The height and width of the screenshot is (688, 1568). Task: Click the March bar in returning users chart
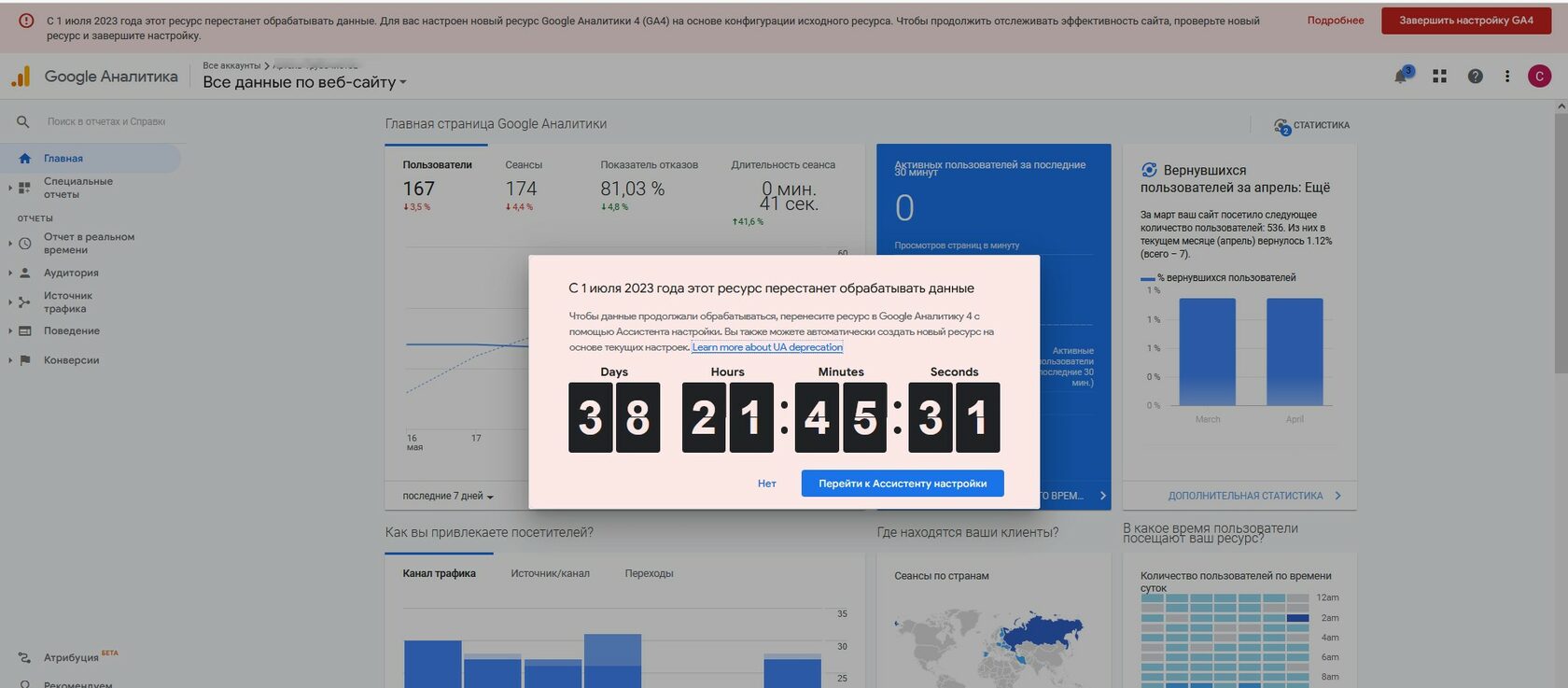click(x=1207, y=351)
